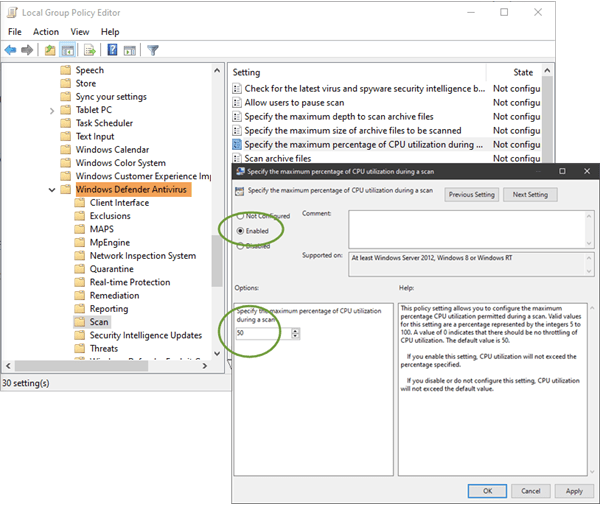Click the MAPS folder icon
The width and height of the screenshot is (601, 507).
[x=80, y=229]
